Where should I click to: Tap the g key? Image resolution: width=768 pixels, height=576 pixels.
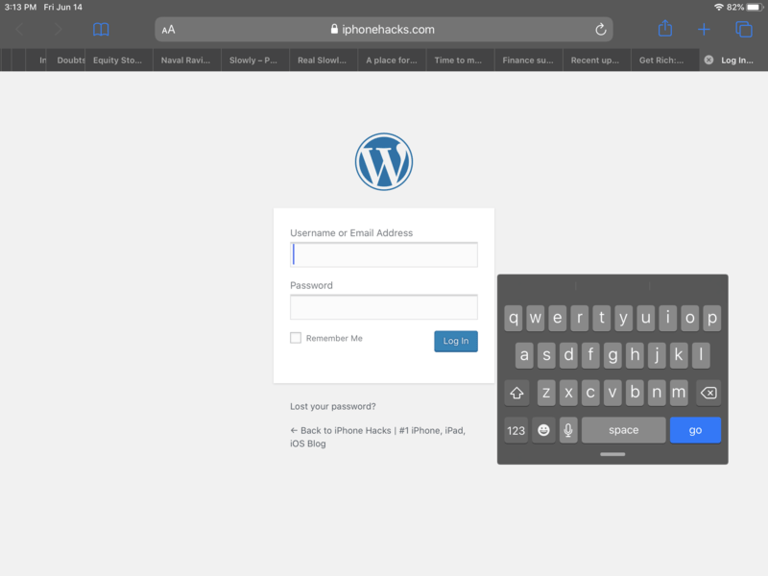613,355
